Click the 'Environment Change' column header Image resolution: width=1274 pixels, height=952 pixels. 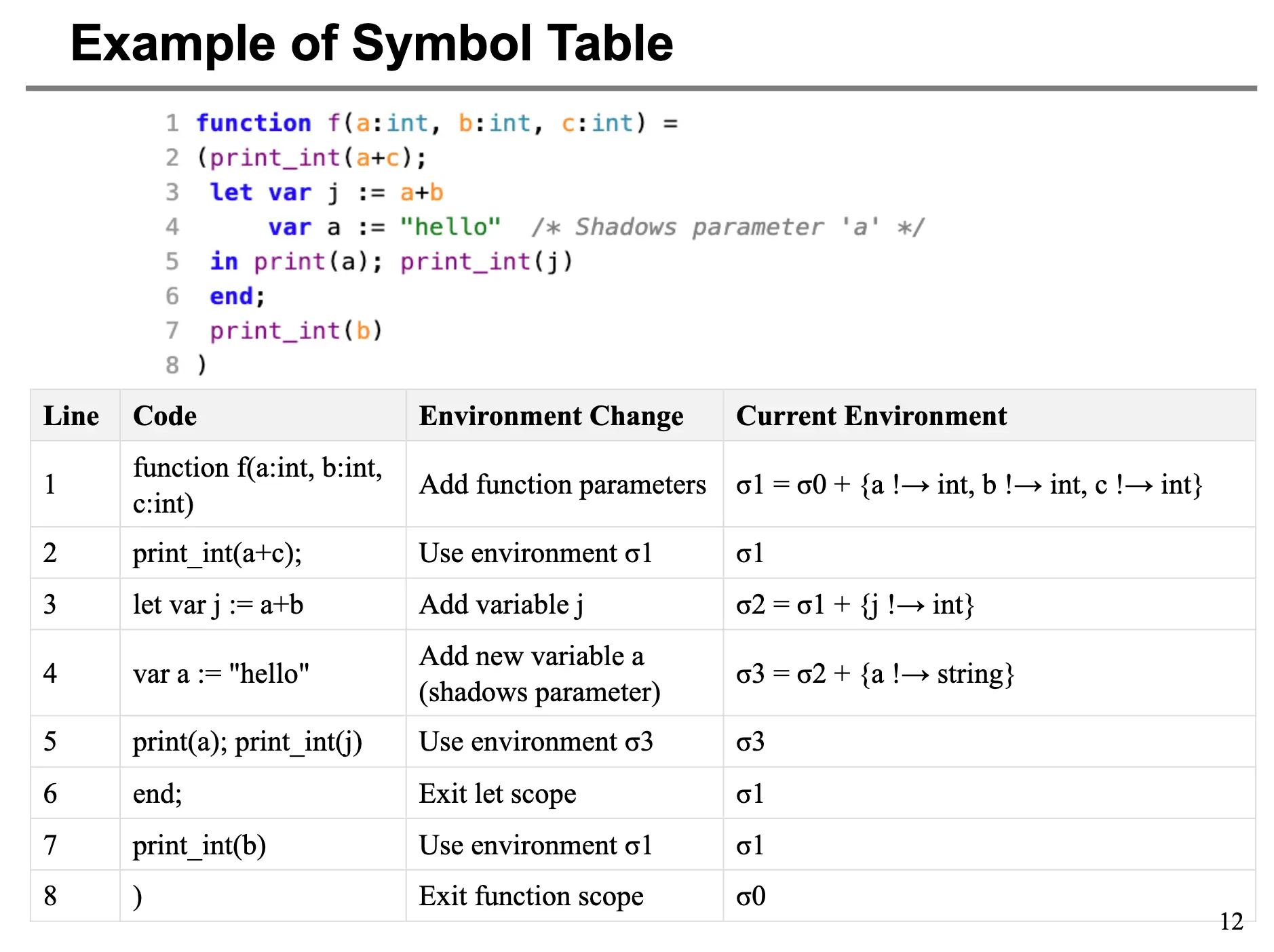pyautogui.click(x=551, y=416)
